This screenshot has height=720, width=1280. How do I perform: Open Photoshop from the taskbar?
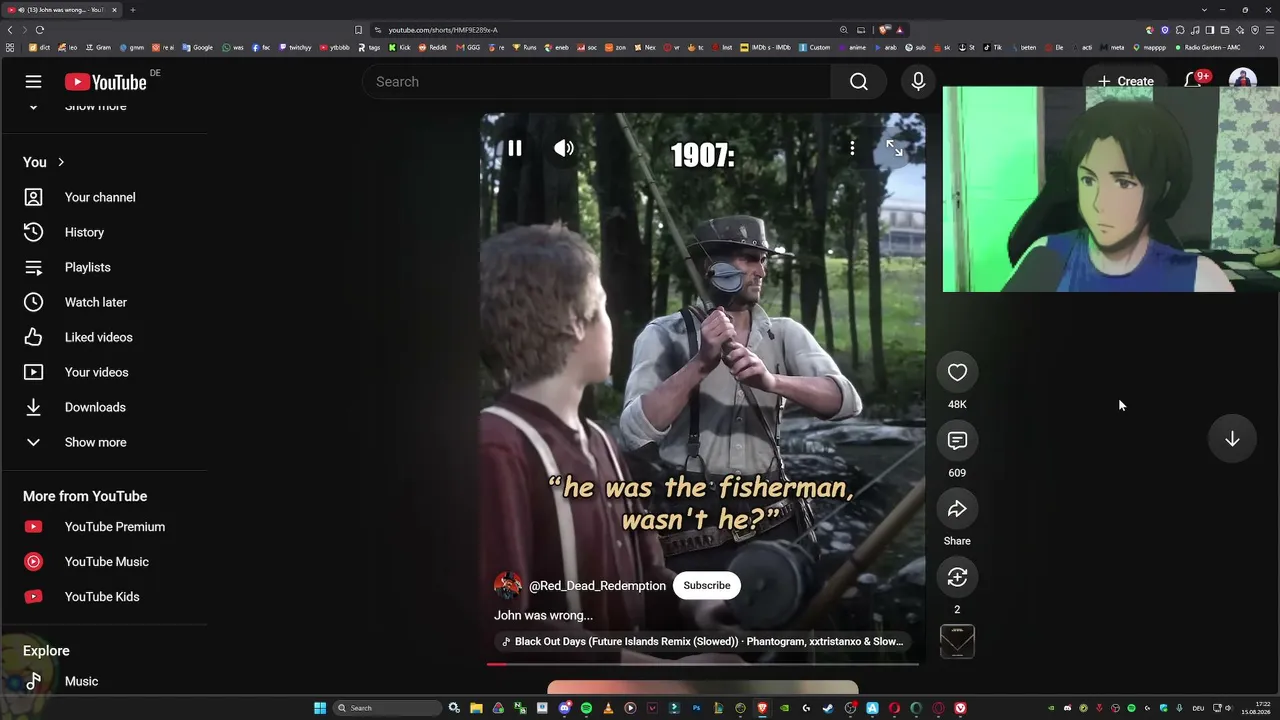click(x=696, y=708)
